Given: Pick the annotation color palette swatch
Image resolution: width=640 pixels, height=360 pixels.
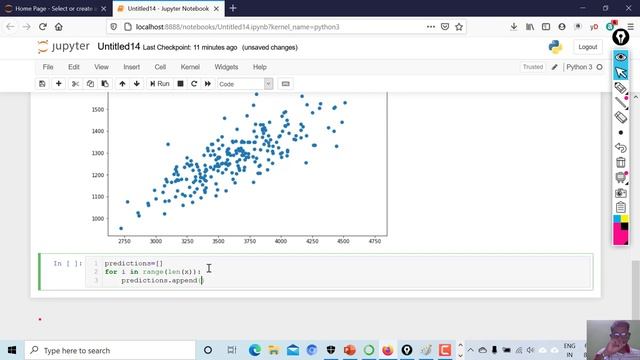Looking at the screenshot, I should pos(621,230).
